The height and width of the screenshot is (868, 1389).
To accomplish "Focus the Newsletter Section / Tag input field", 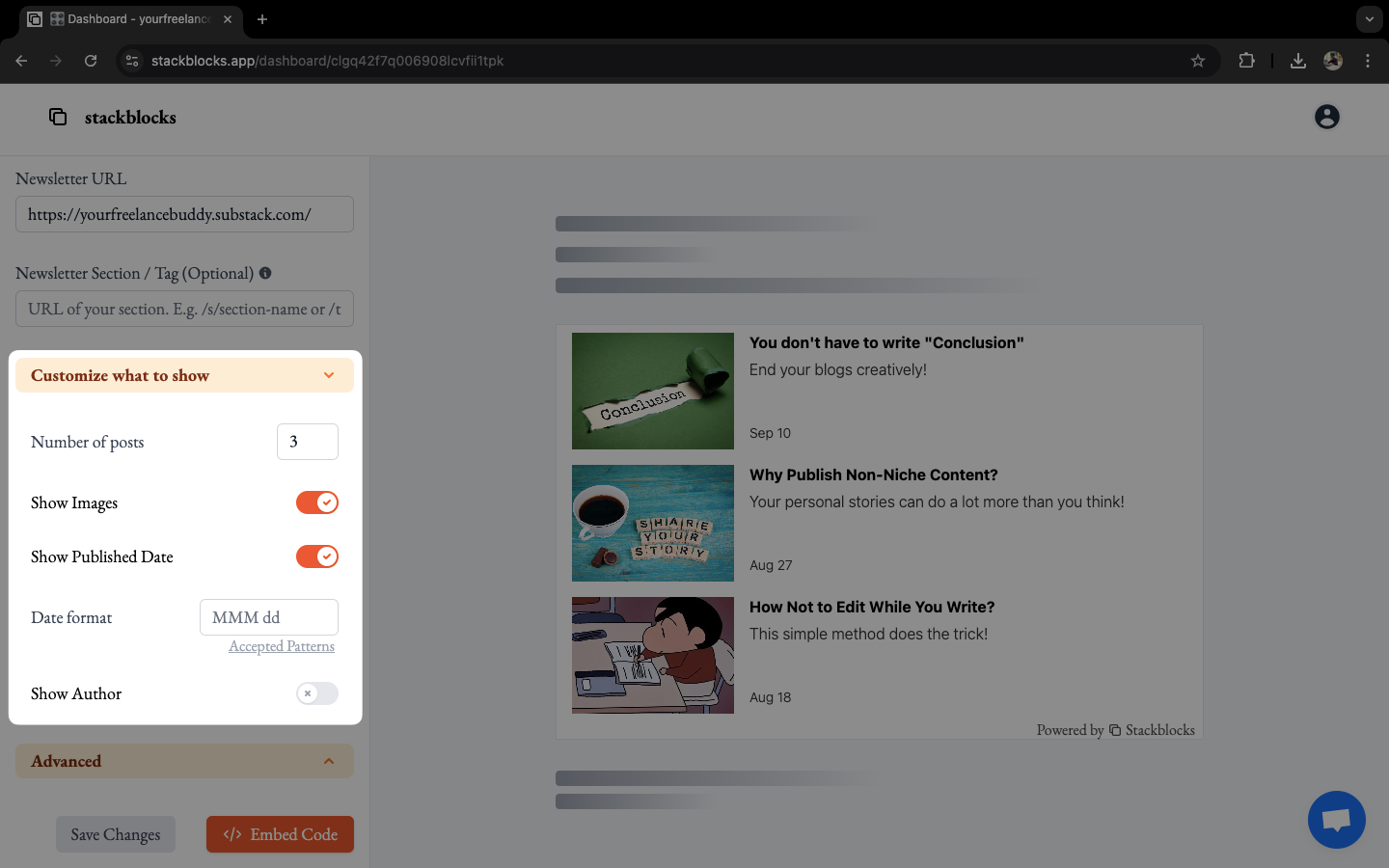I will 184,309.
